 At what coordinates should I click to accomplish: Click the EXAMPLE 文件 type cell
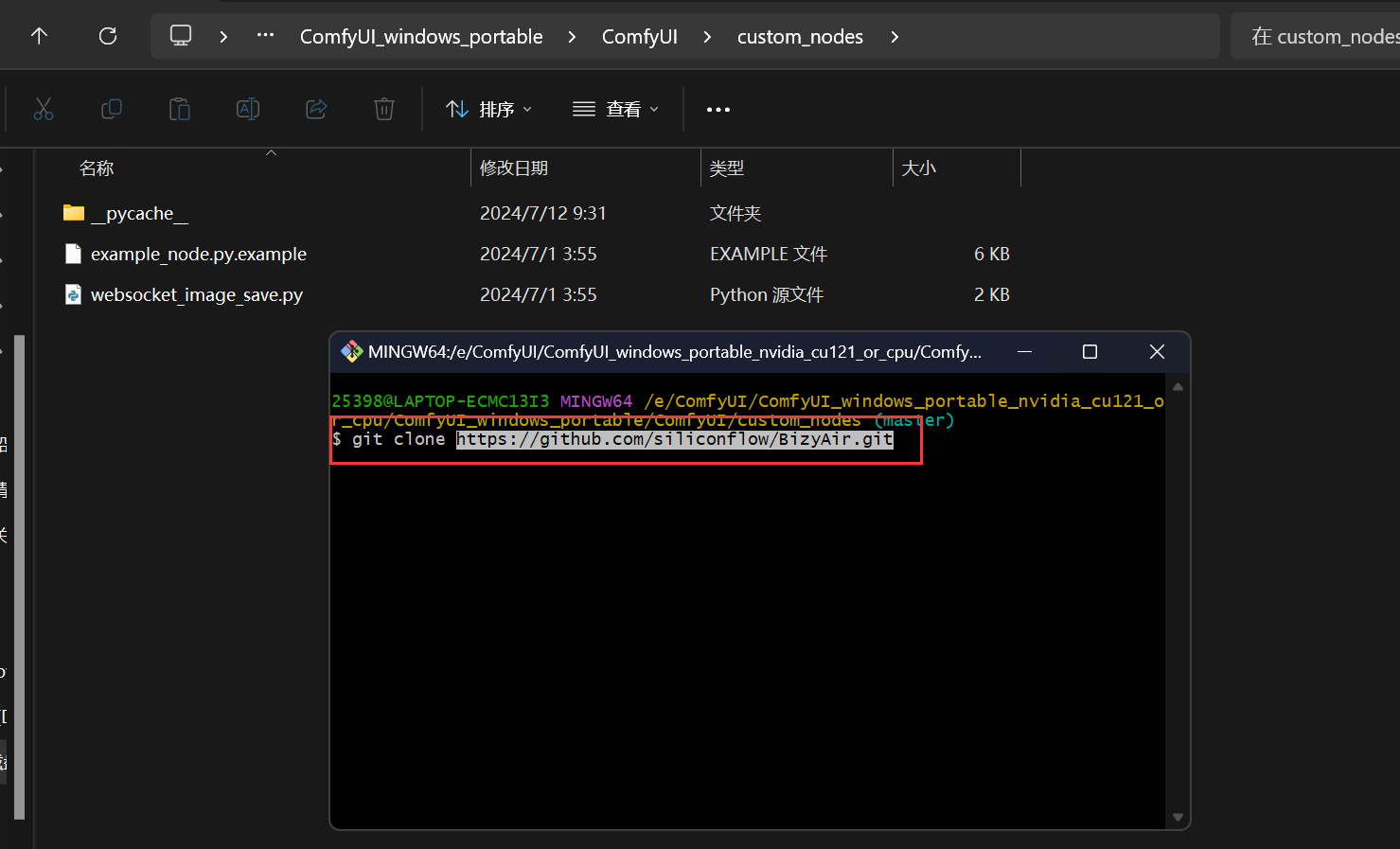[x=769, y=255]
